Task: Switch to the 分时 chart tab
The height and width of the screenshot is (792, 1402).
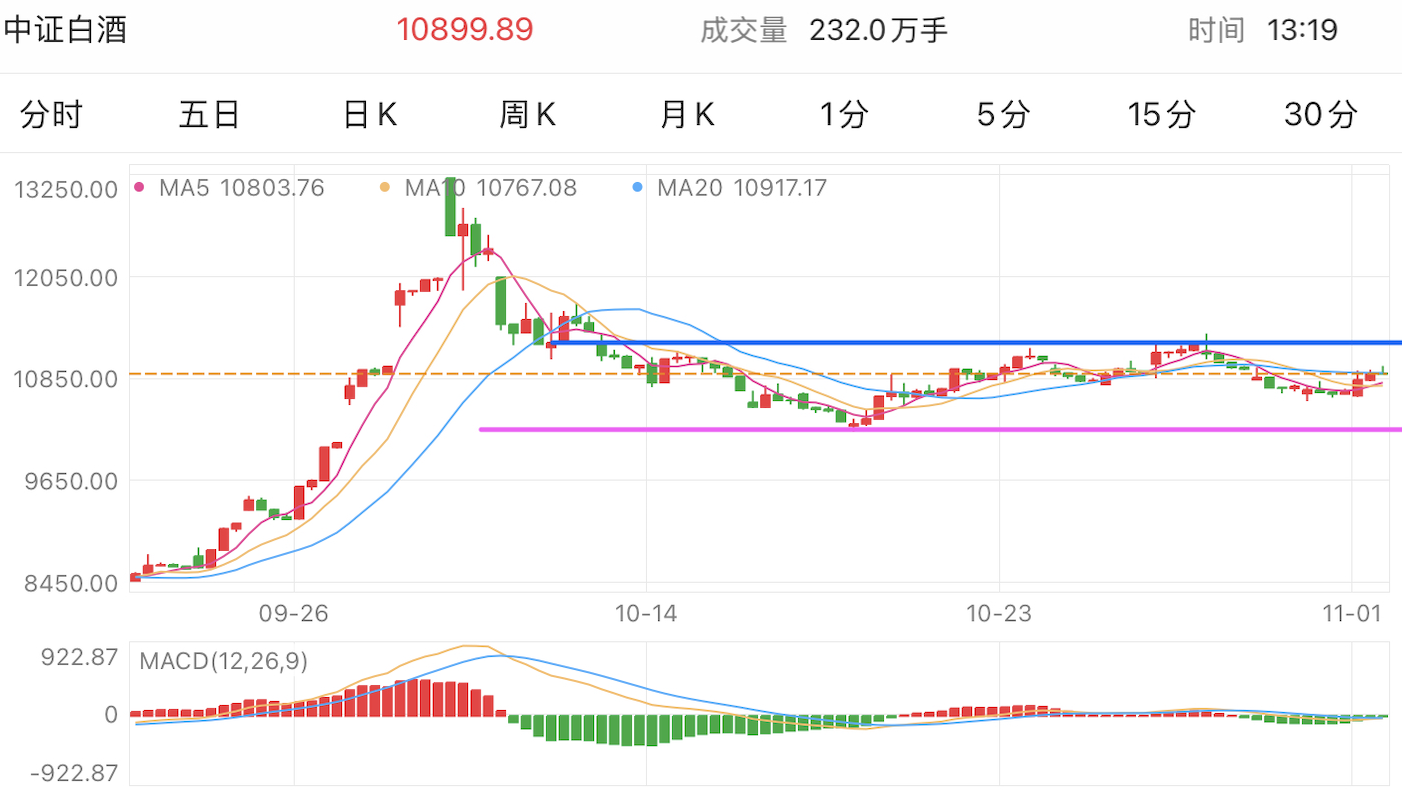Action: pyautogui.click(x=51, y=115)
